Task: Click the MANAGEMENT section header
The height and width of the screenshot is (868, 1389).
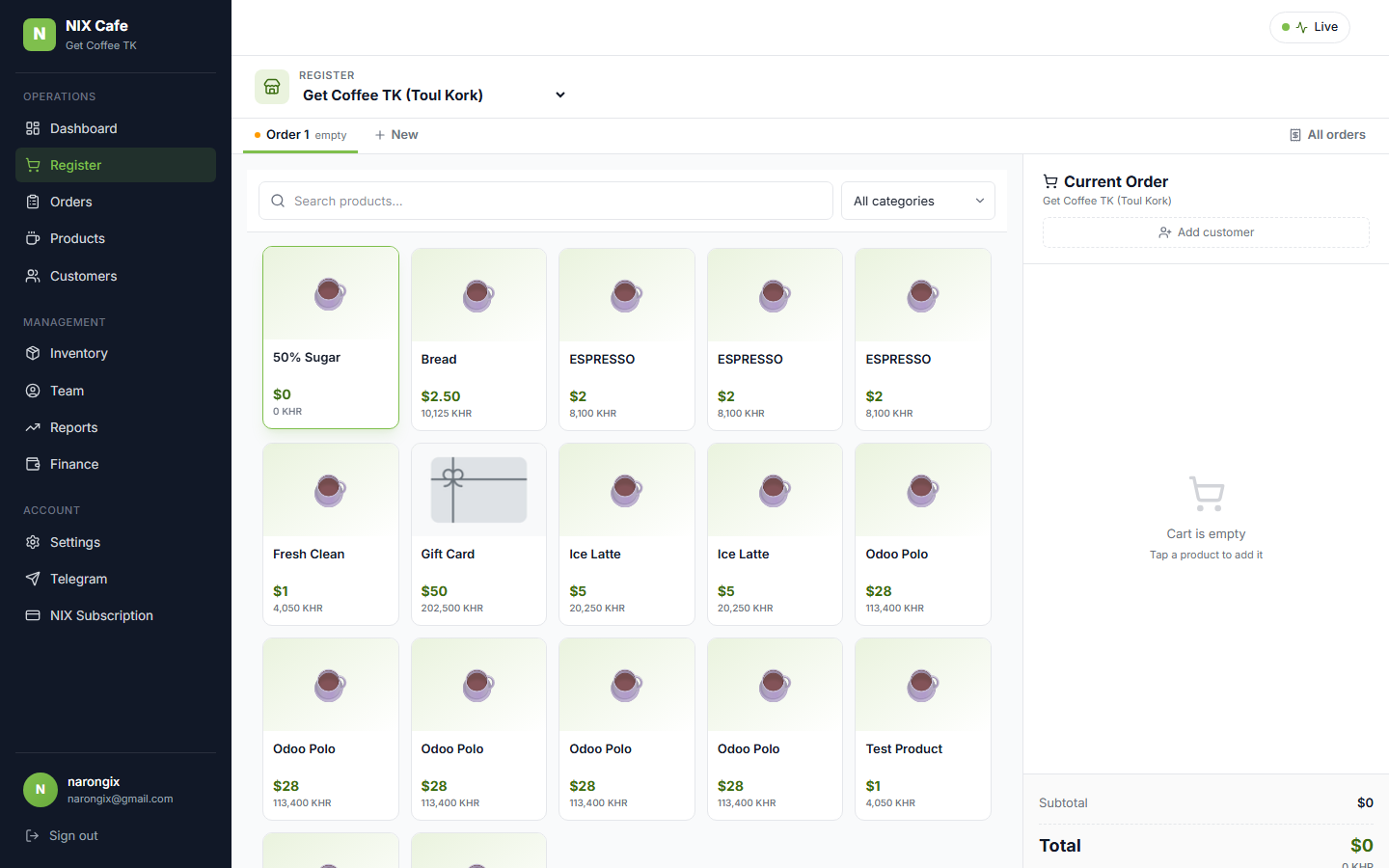Action: 65,322
